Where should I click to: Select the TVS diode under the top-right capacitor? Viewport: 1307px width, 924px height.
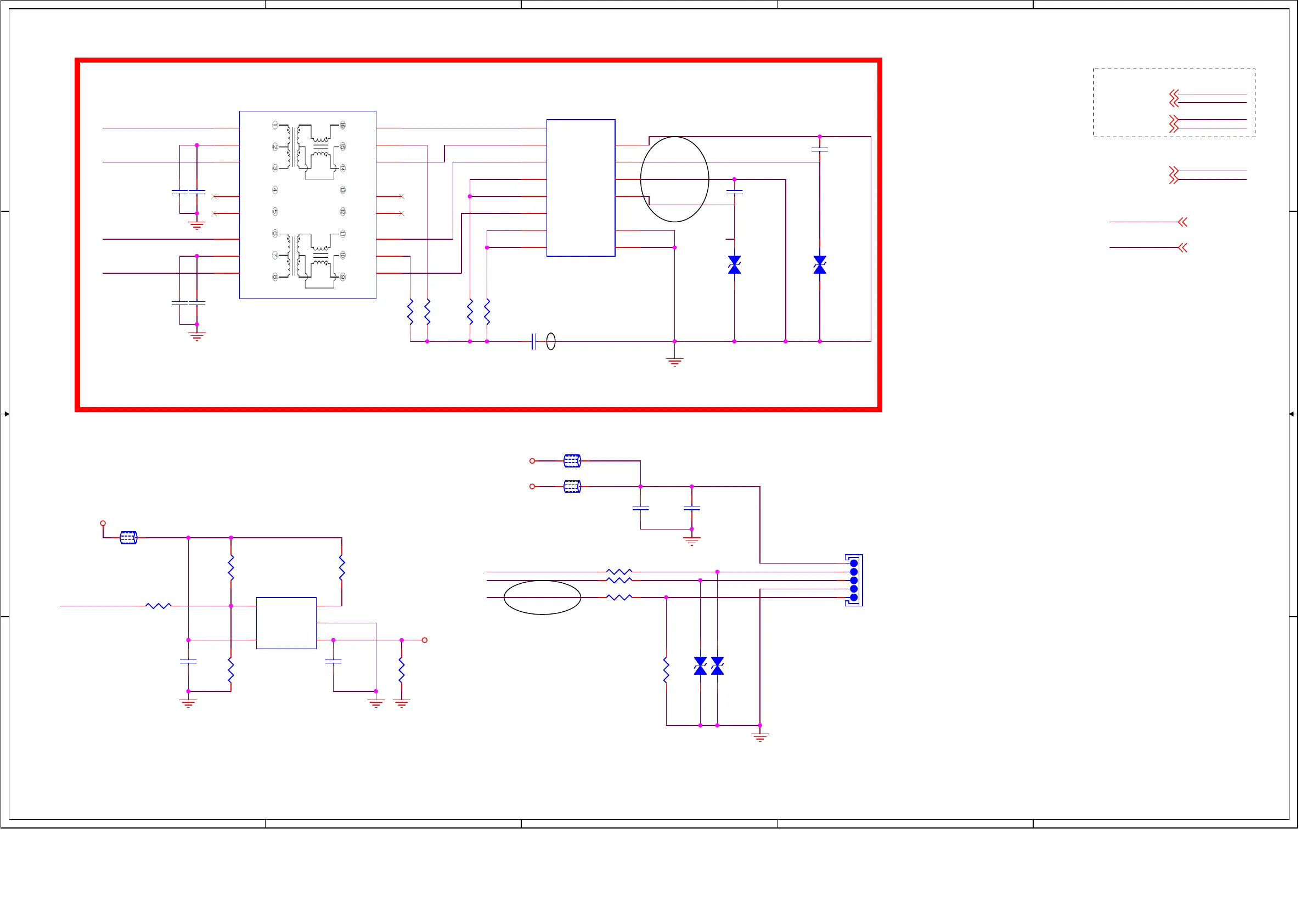click(820, 264)
